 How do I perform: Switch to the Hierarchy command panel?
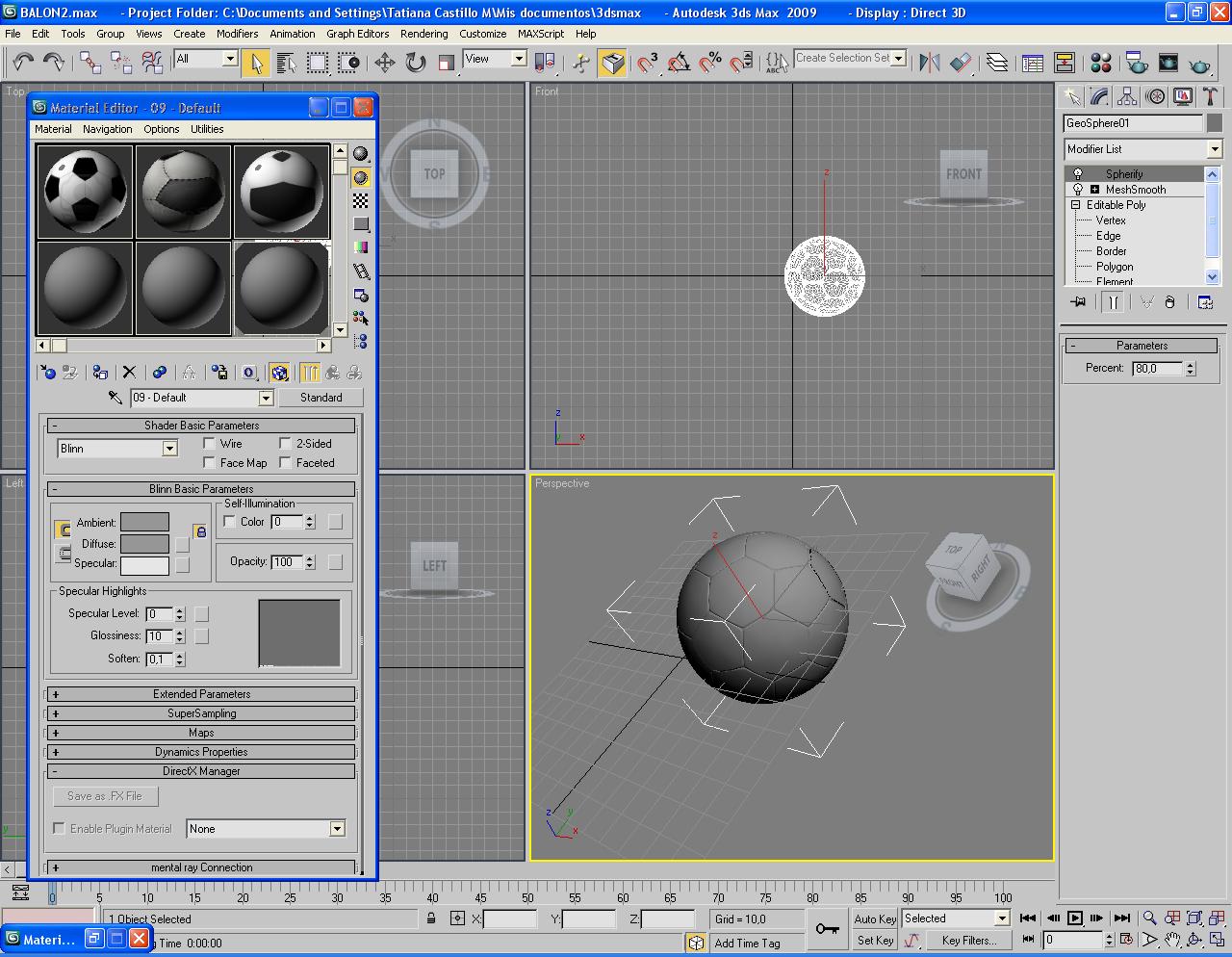click(1127, 96)
